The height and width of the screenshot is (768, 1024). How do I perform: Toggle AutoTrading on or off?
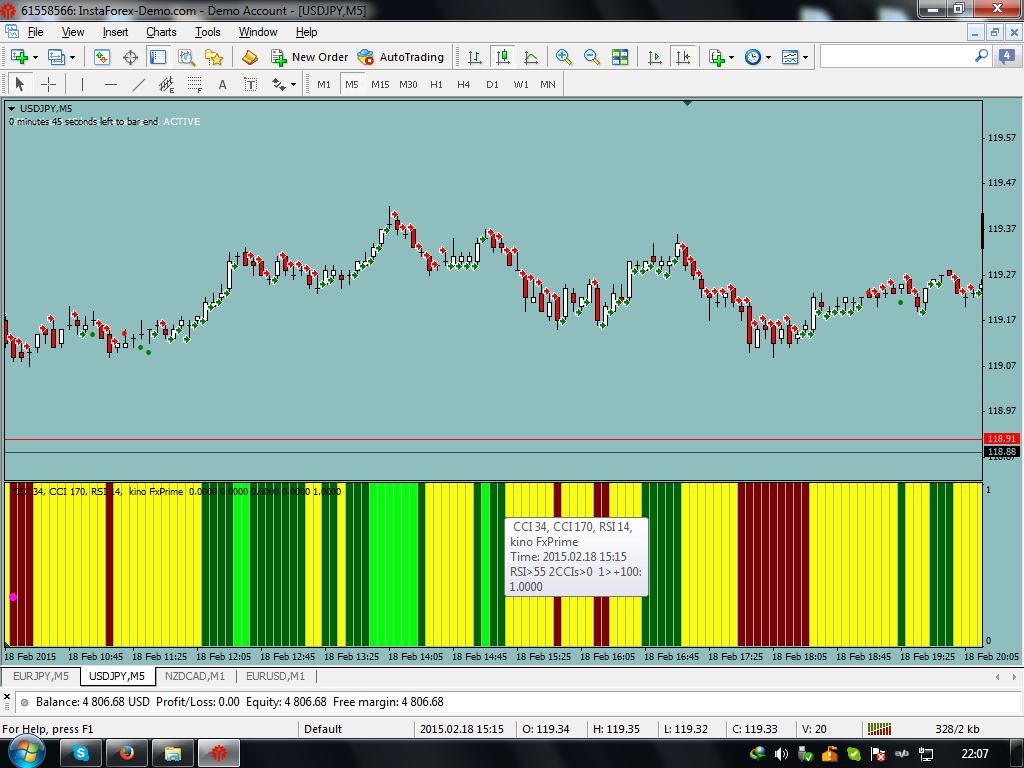click(x=400, y=57)
